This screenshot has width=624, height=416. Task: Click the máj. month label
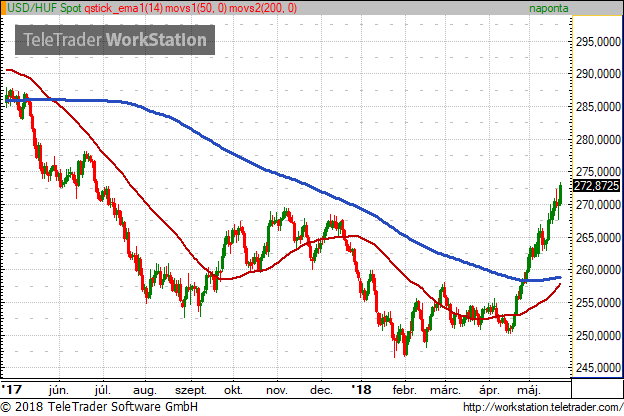[529, 391]
